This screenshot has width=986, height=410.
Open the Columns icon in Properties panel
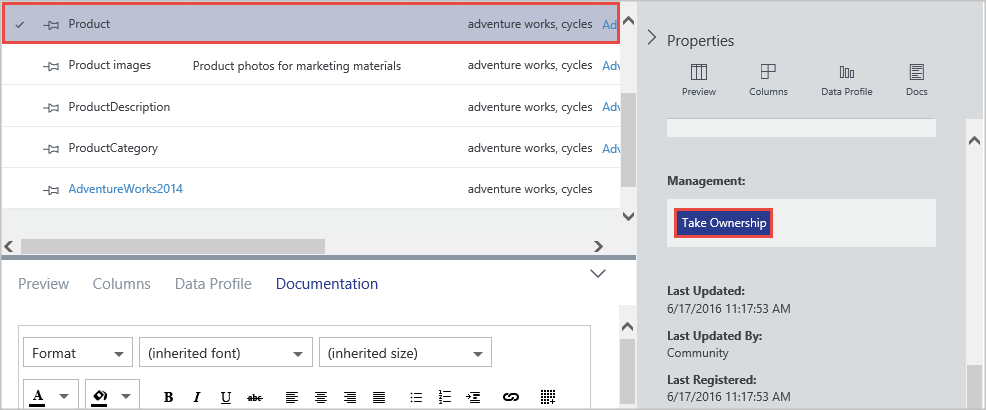[x=768, y=80]
